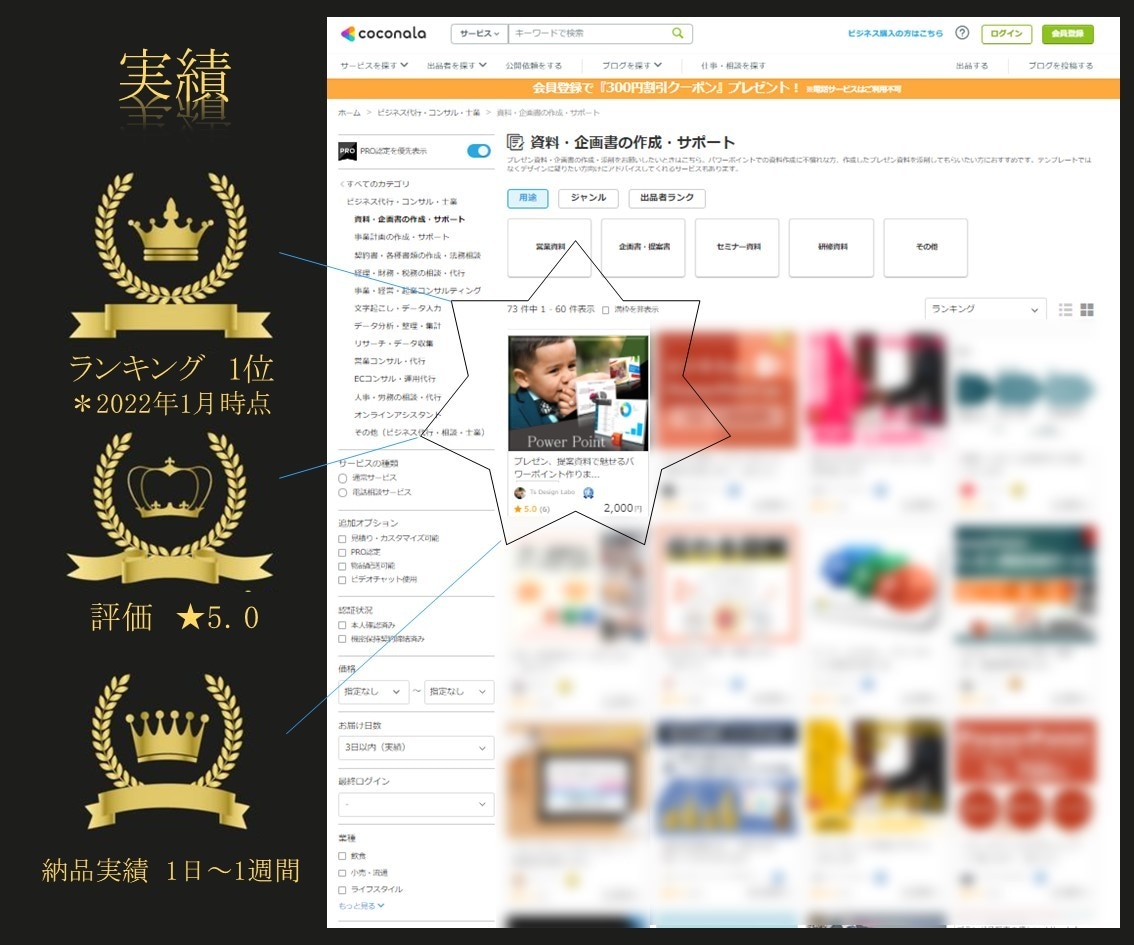Image resolution: width=1134 pixels, height=945 pixels.
Task: Open プレゼン、提案資料で魅せる service title
Action: coord(573,468)
